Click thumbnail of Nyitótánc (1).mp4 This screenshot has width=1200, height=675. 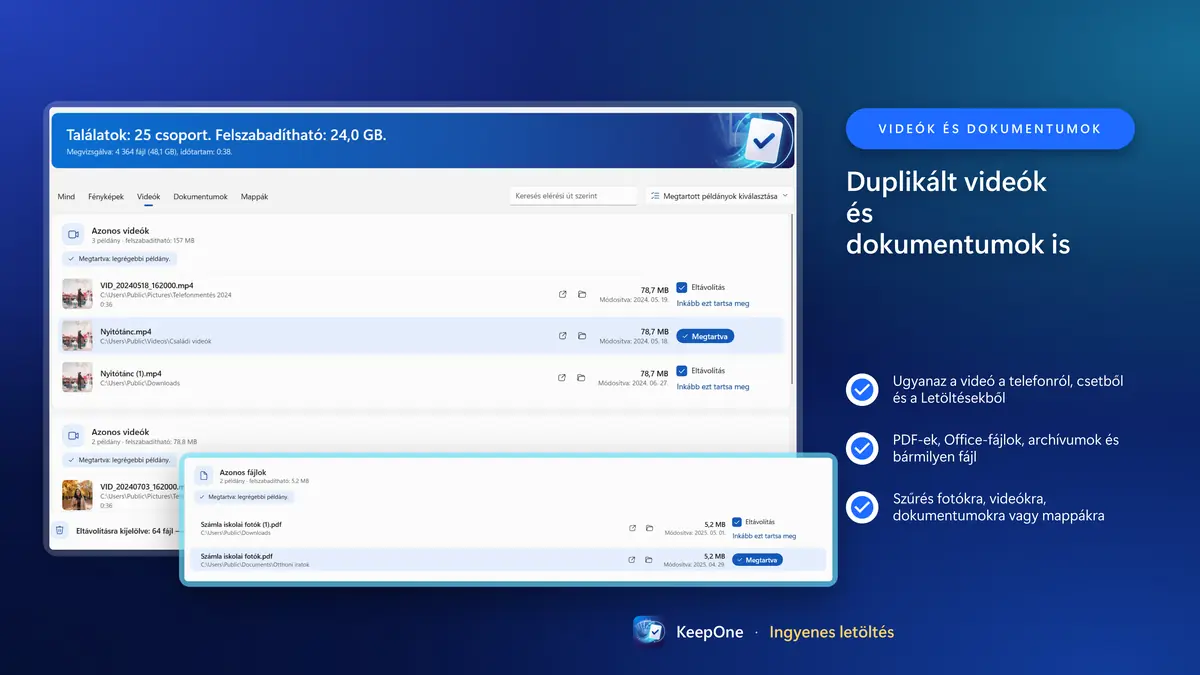(x=77, y=378)
